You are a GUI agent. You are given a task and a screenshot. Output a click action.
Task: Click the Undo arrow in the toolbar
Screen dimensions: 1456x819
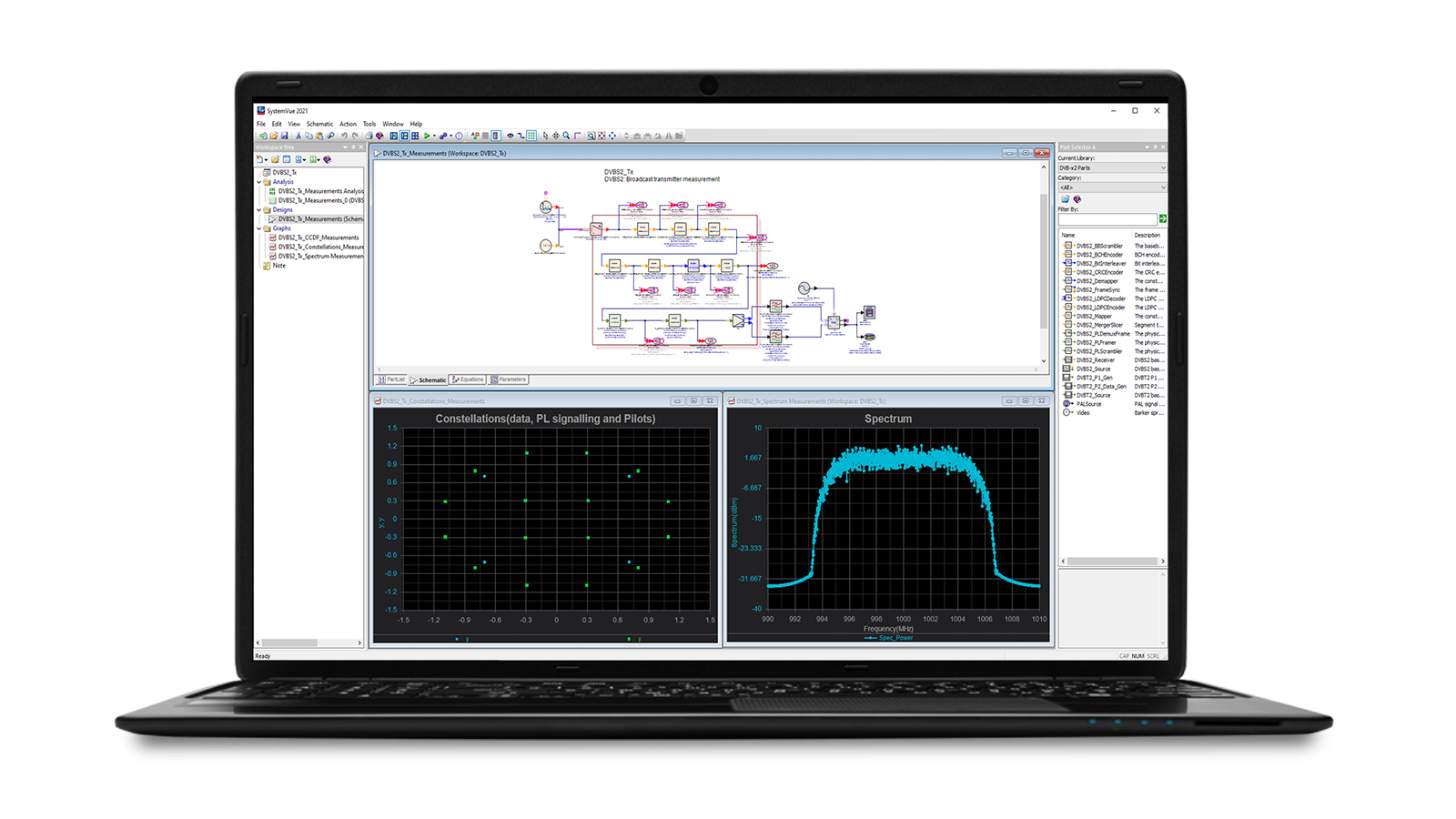pyautogui.click(x=344, y=136)
